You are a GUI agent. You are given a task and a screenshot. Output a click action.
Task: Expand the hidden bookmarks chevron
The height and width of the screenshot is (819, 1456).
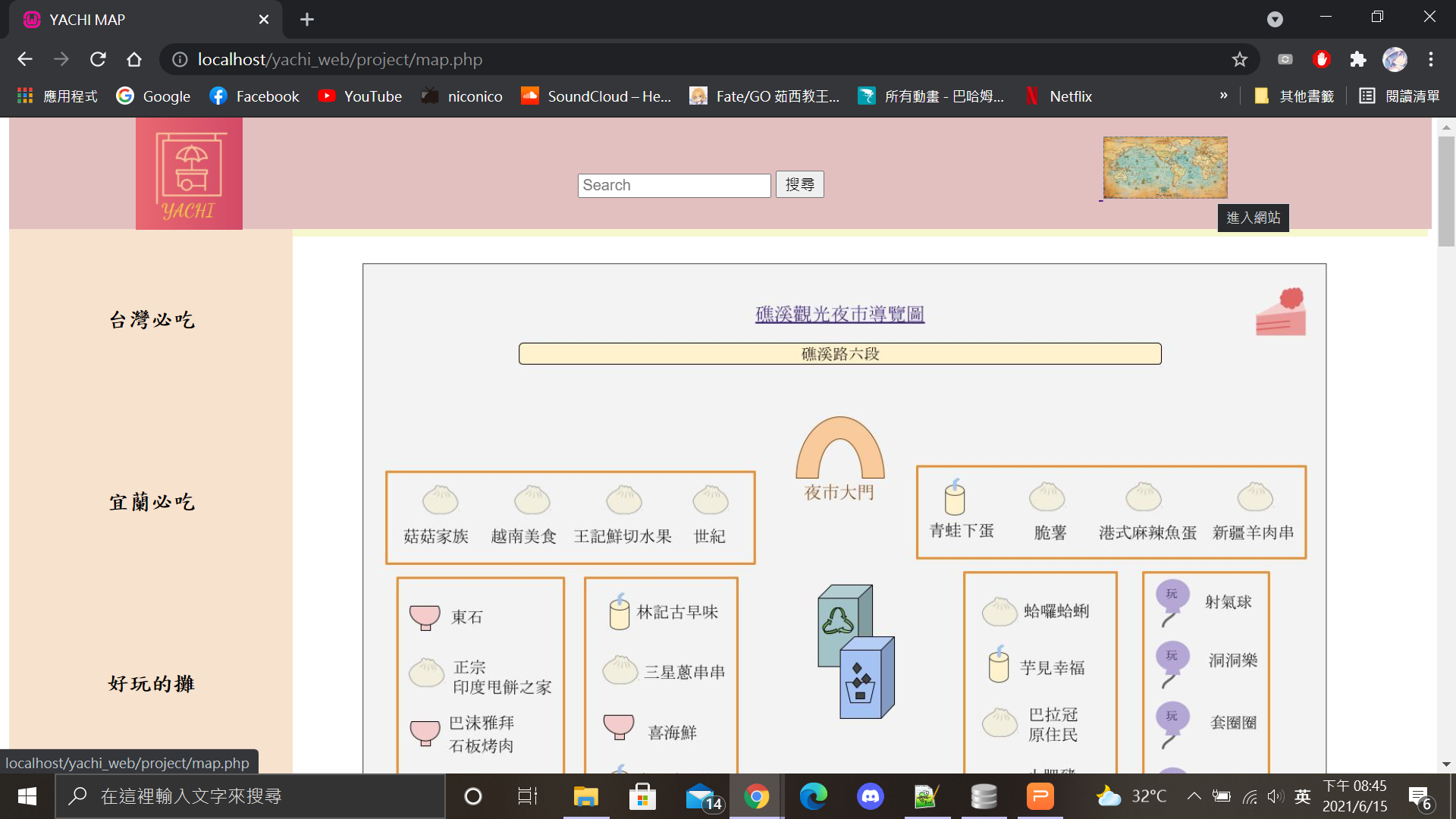1223,96
